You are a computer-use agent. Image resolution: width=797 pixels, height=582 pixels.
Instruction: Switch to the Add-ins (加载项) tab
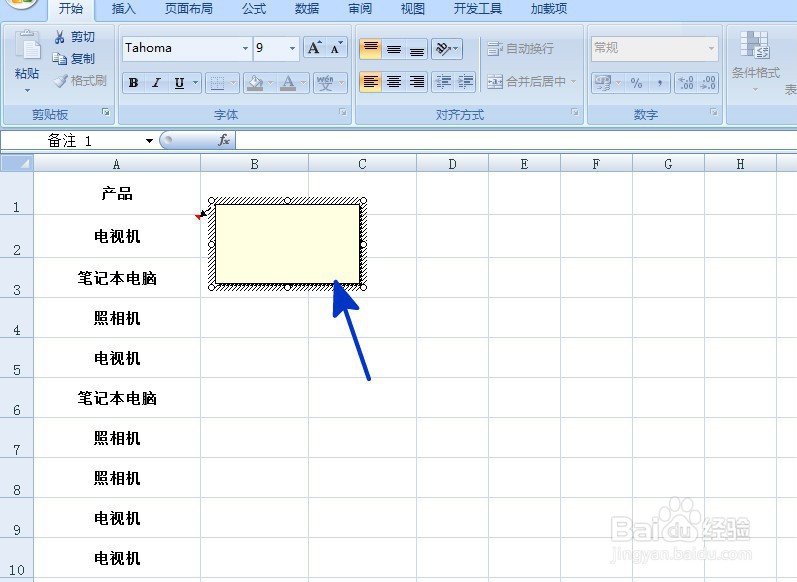coord(548,9)
